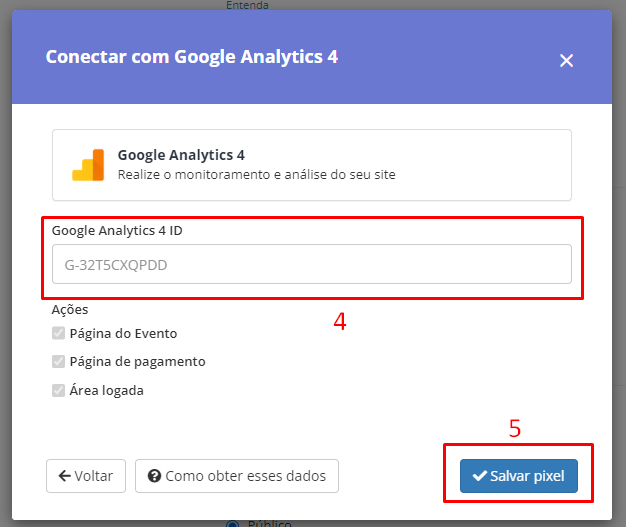The width and height of the screenshot is (626, 527).
Task: Go back with the Voltar button
Action: [86, 475]
